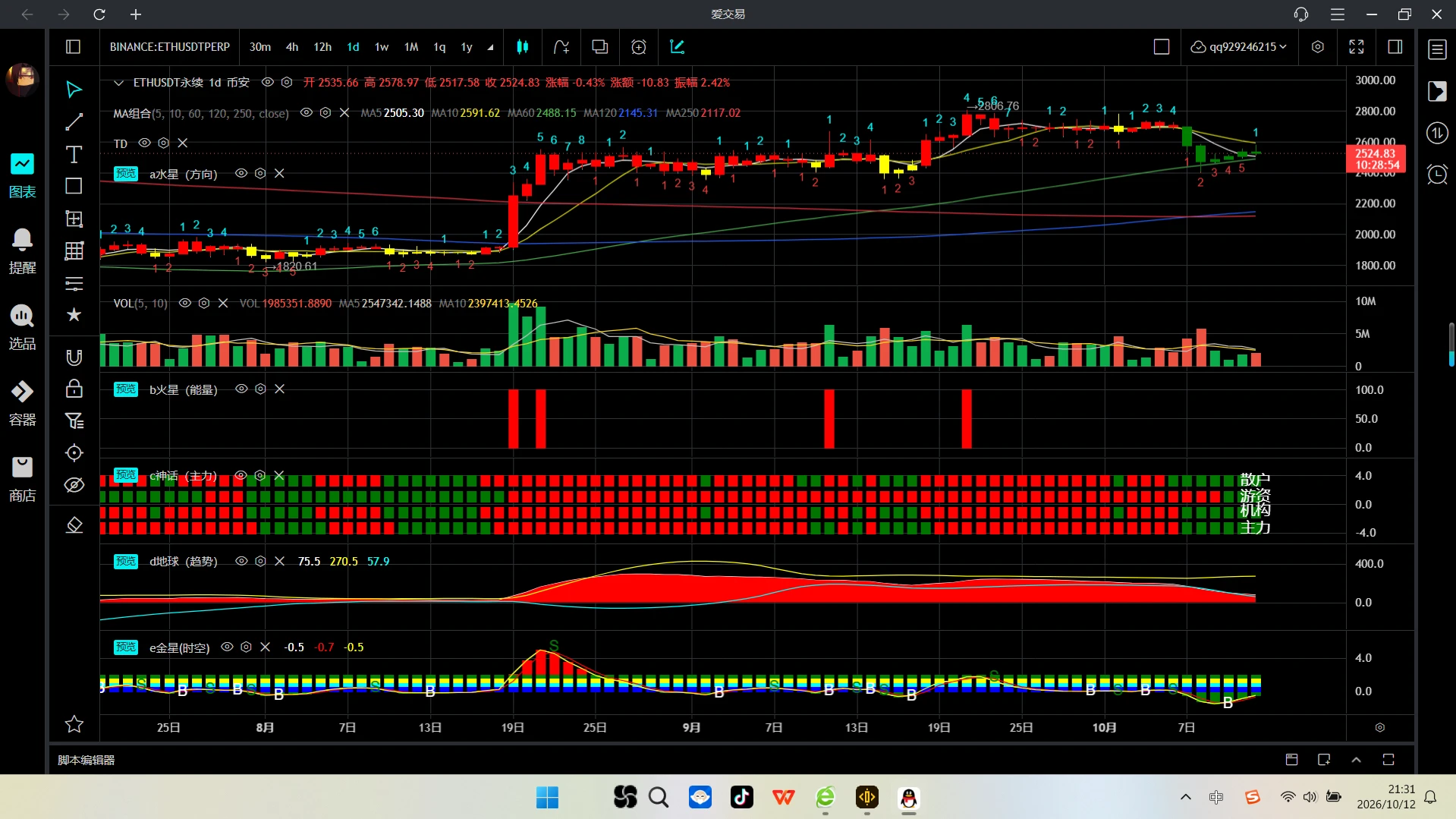Viewport: 1456px width, 819px height.
Task: Remove the c神话 (主力) indicator
Action: [x=279, y=475]
